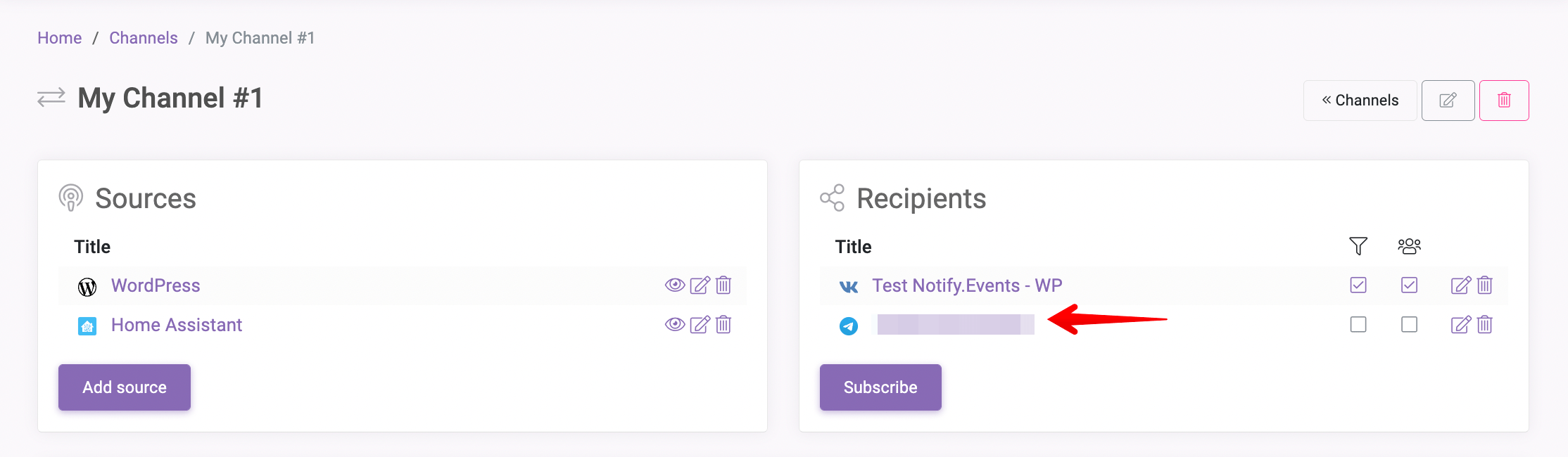Delete the WordPress source
The width and height of the screenshot is (1568, 457).
pyautogui.click(x=724, y=285)
